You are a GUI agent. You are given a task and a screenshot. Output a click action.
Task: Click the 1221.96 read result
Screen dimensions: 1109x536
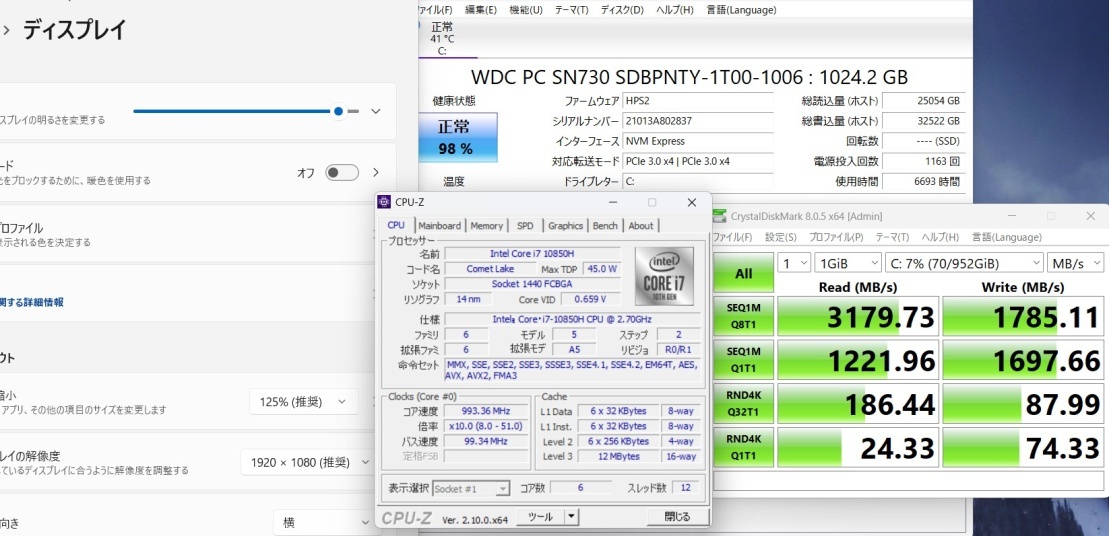click(x=858, y=360)
